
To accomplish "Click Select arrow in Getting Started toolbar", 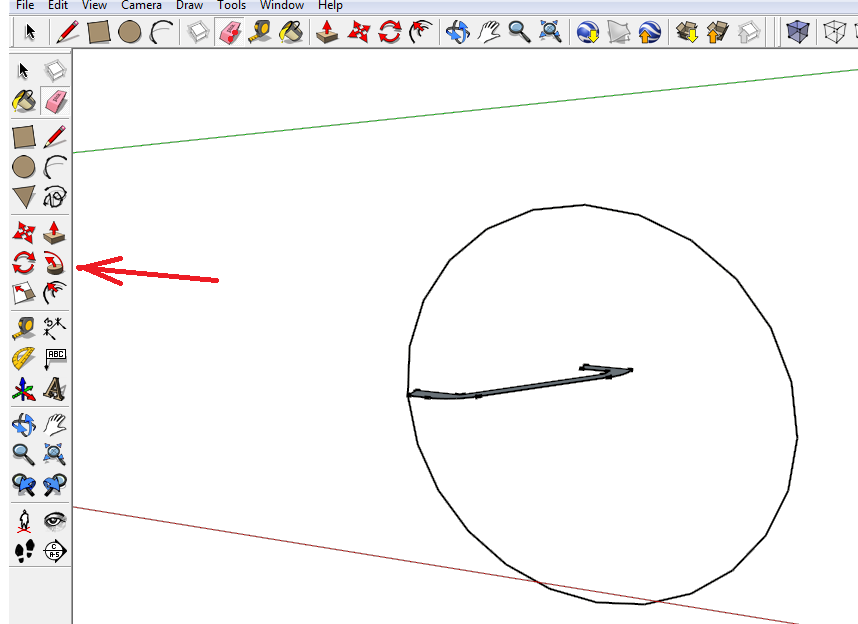I will 30,32.
